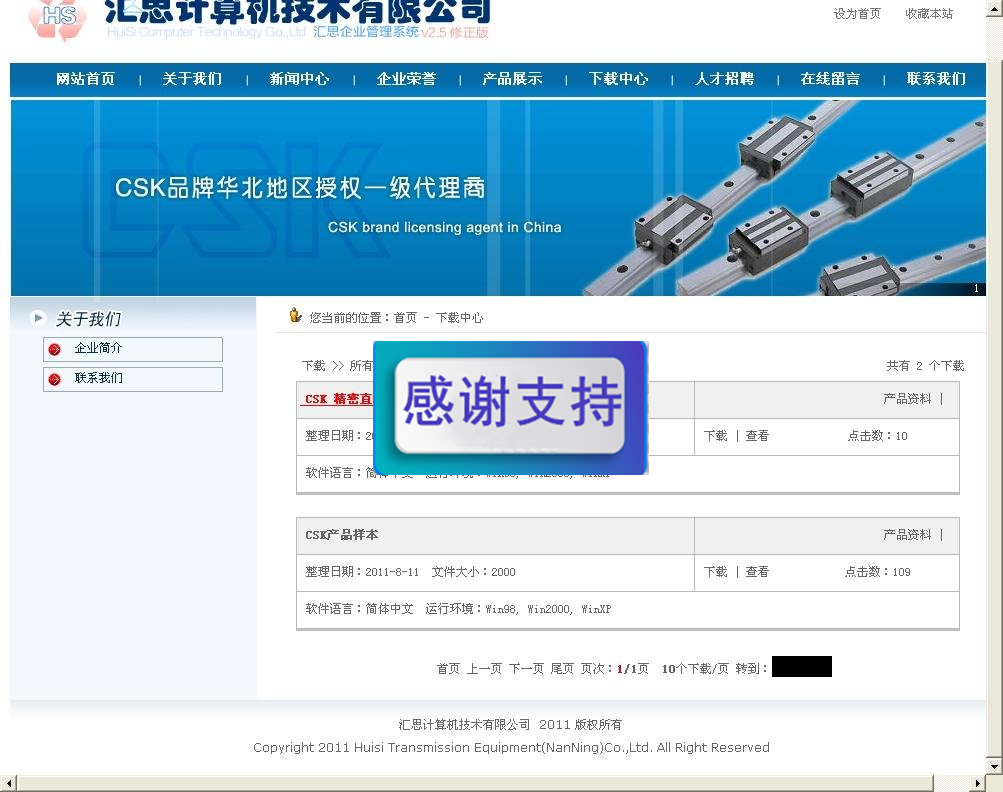Click 点击数:109 text
The height and width of the screenshot is (792, 1003).
pos(878,572)
